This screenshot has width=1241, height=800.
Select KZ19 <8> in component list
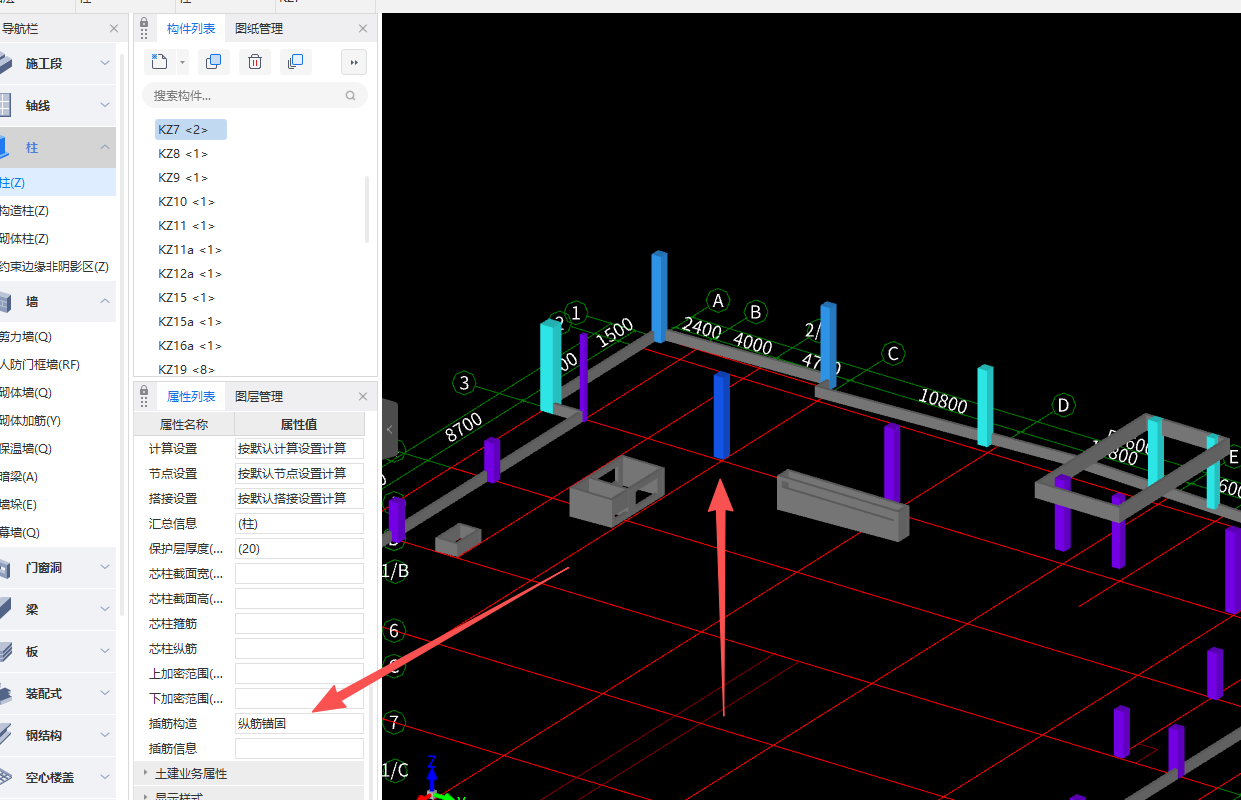[186, 370]
